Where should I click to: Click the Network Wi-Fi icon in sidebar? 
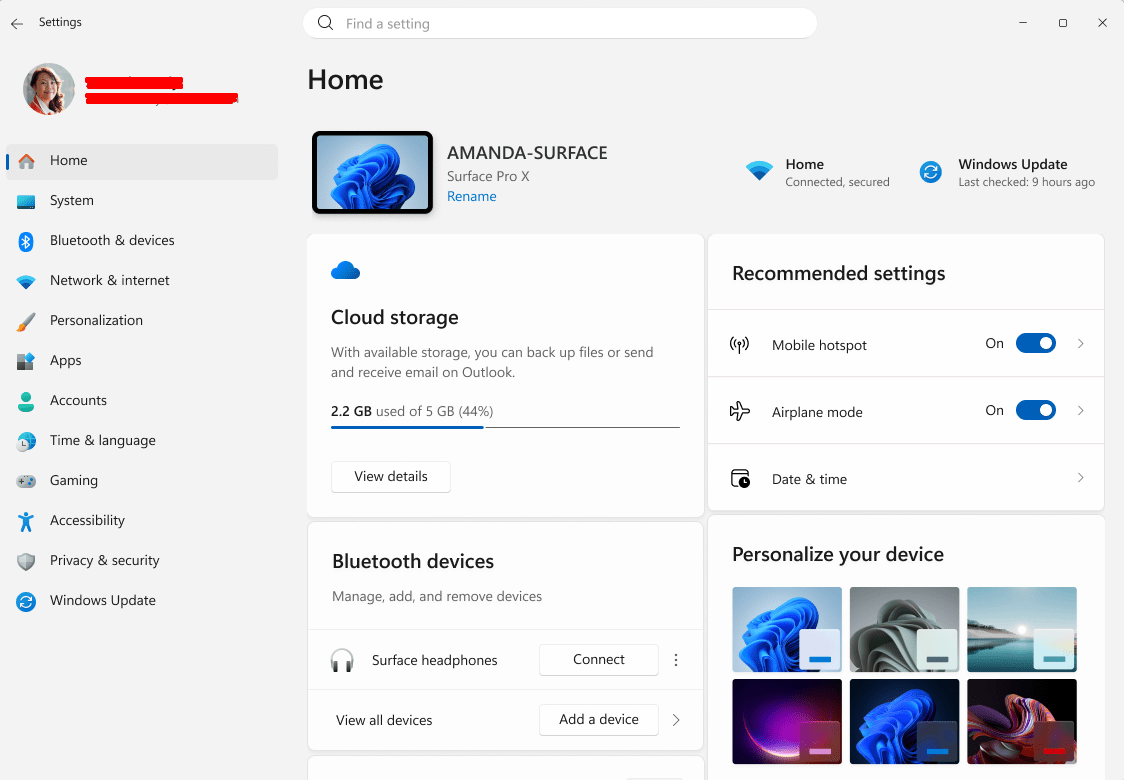point(27,282)
